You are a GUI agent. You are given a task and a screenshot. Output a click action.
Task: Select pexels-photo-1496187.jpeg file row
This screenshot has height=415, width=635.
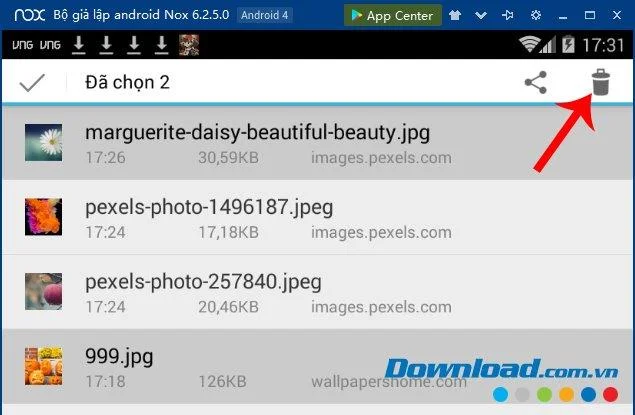coord(318,218)
